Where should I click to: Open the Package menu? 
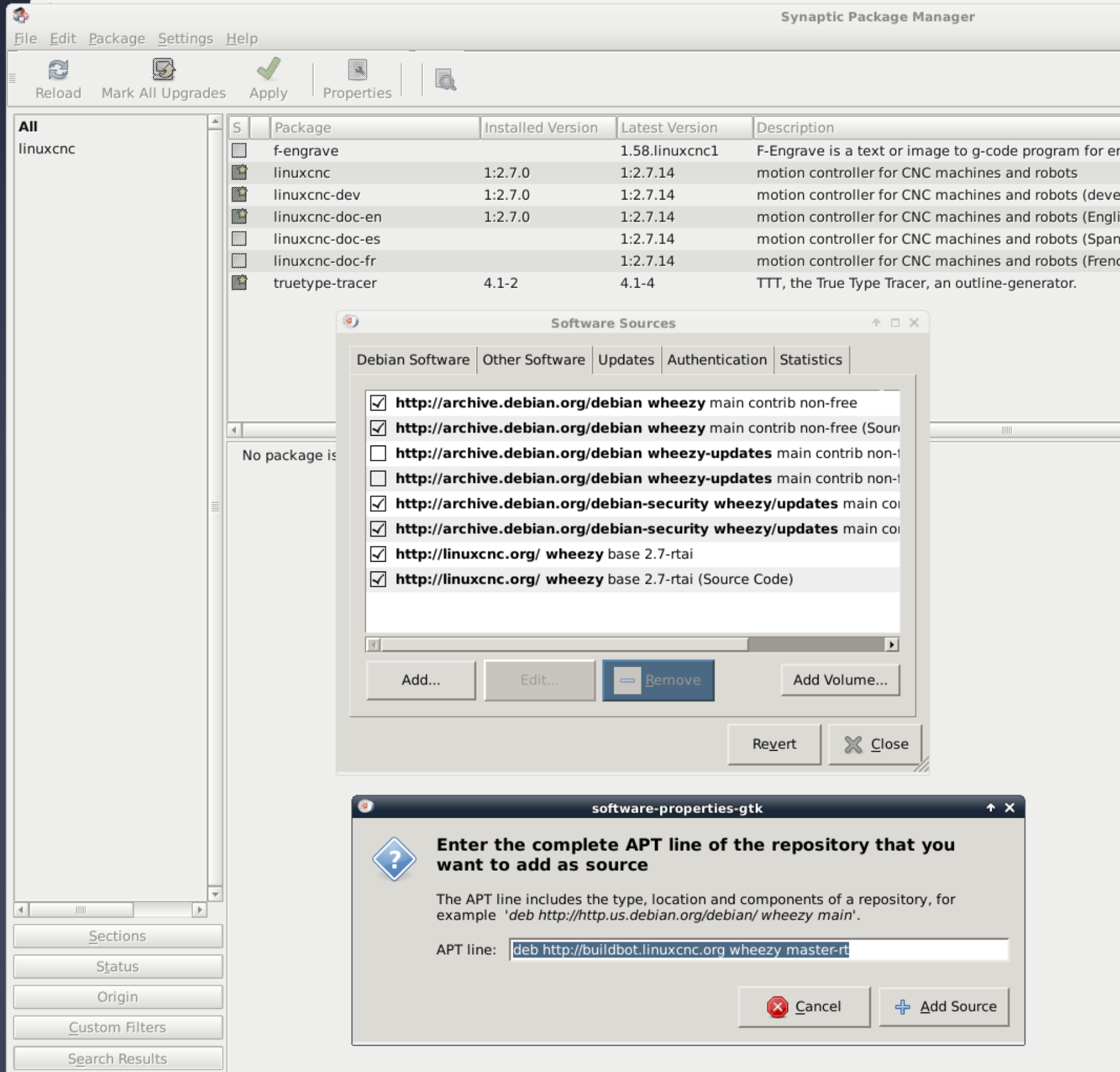117,38
